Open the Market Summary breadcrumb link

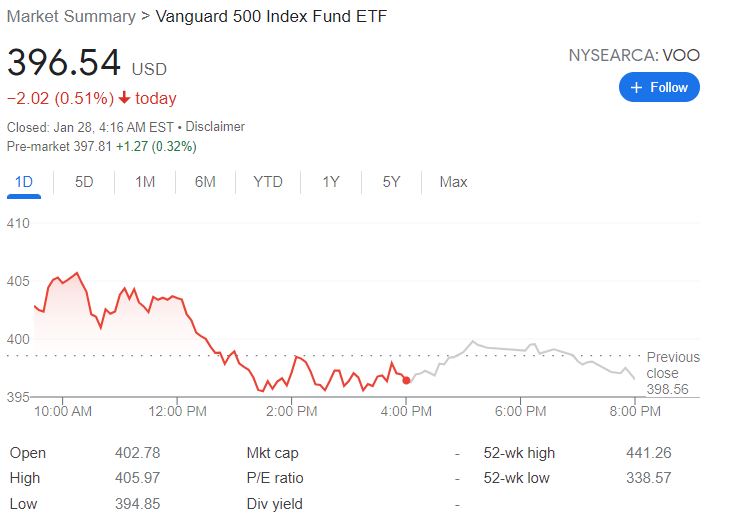pyautogui.click(x=71, y=16)
